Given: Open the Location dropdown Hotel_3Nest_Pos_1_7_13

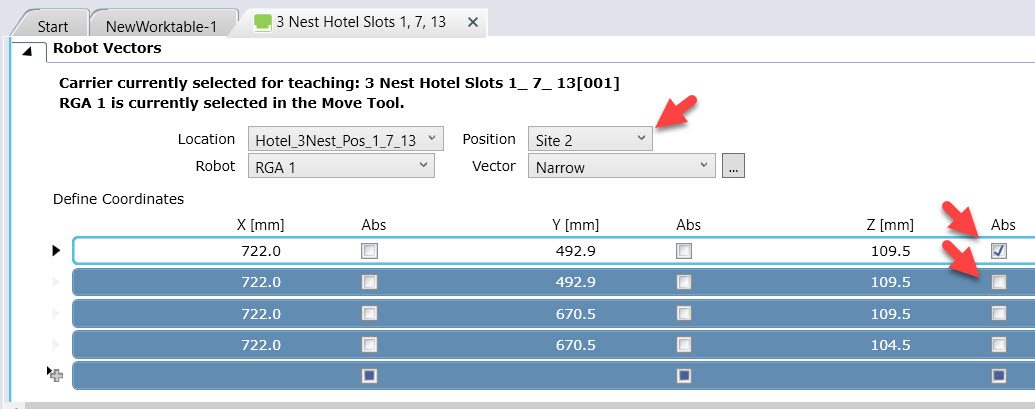Looking at the screenshot, I should (345, 139).
